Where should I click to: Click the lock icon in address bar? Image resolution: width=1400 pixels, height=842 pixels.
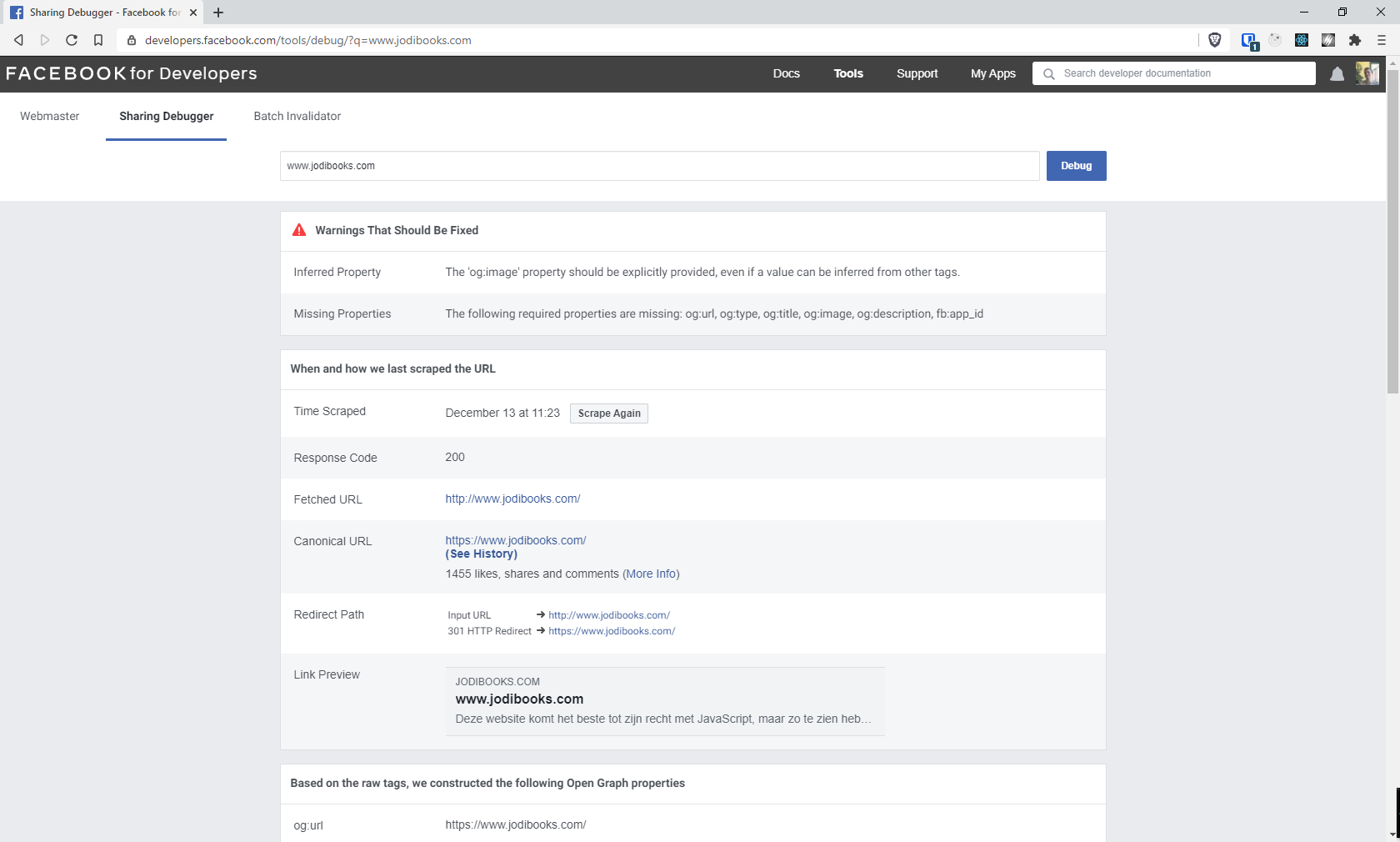click(x=132, y=40)
